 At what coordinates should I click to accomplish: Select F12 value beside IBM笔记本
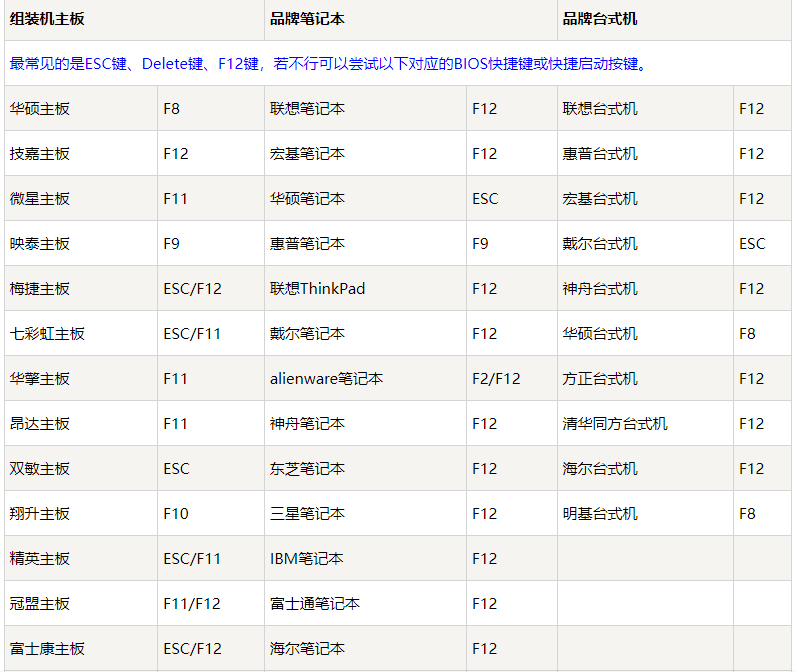click(x=484, y=559)
